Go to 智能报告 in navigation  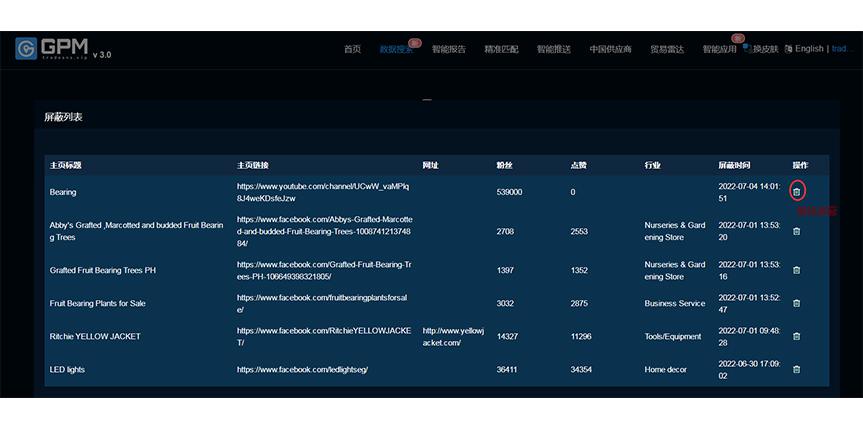(449, 49)
